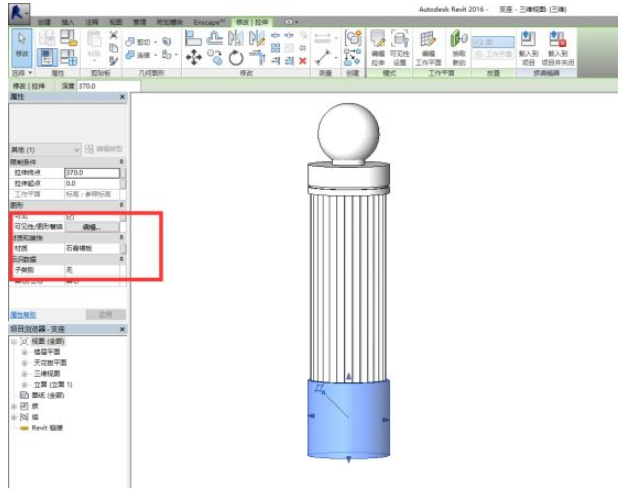The height and width of the screenshot is (490, 625).
Task: Click the Copy to clipboard icon
Action: pos(114,48)
